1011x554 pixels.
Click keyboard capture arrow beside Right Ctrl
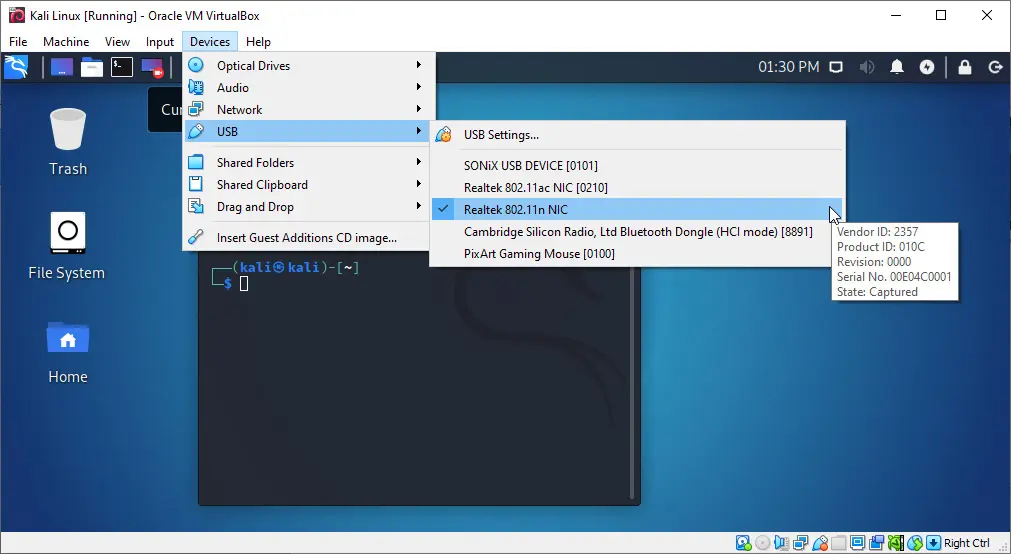click(933, 542)
